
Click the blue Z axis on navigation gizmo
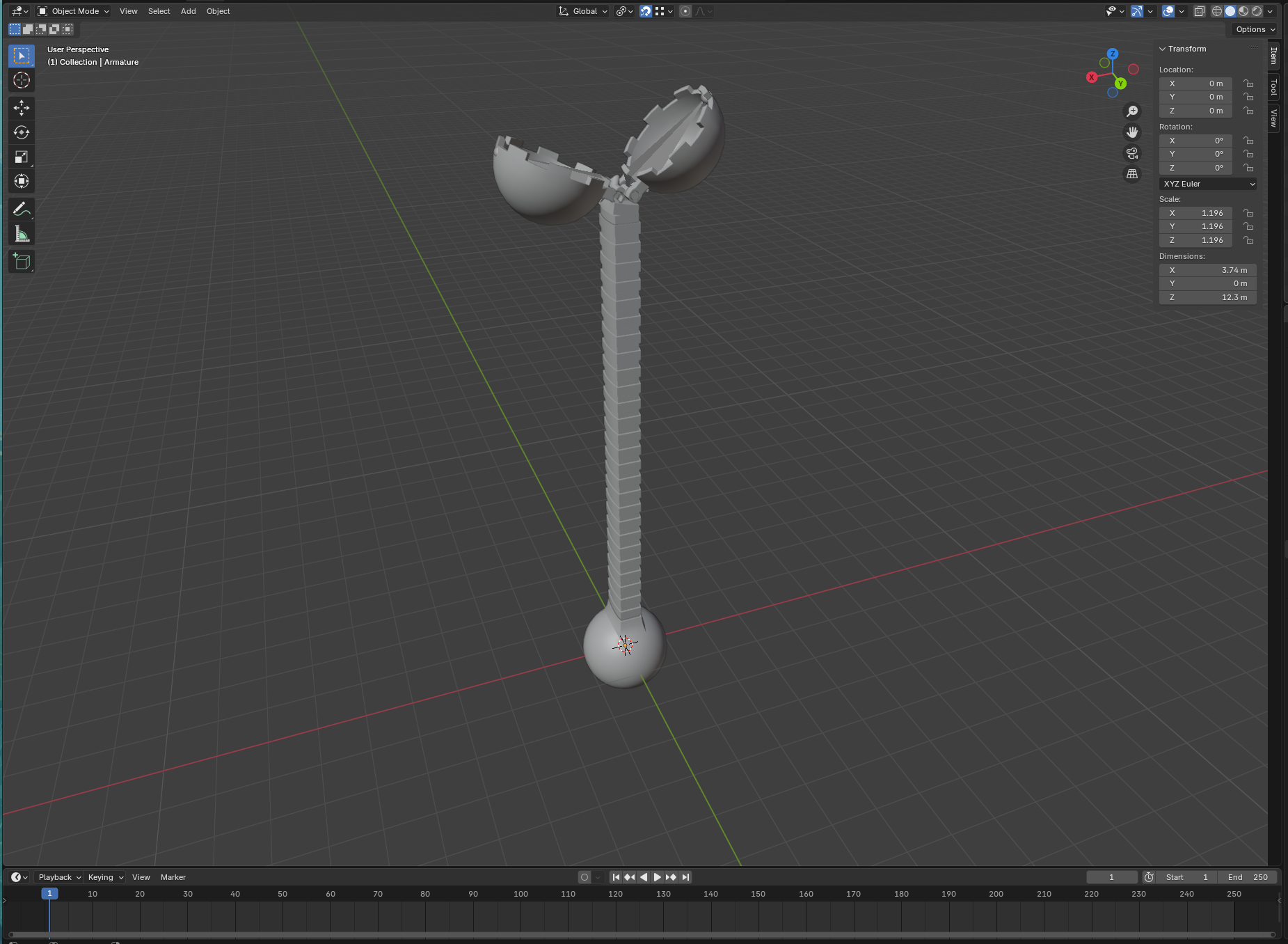coord(1113,54)
